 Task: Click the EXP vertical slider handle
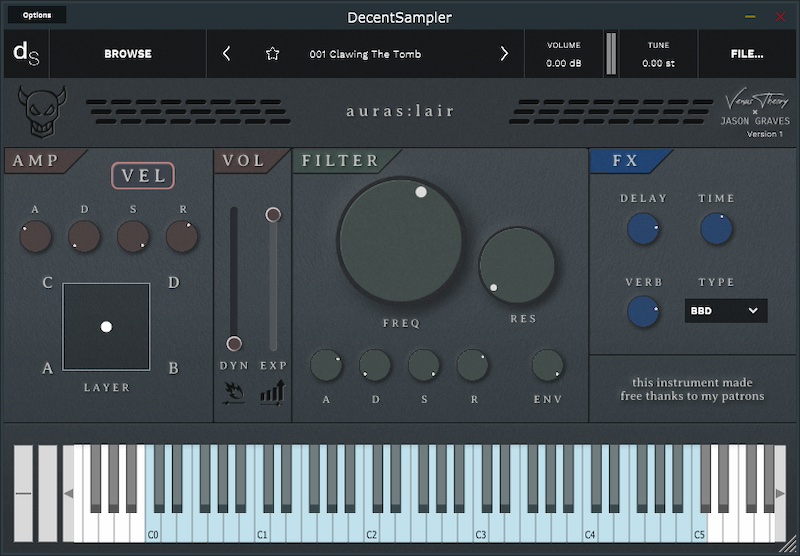tap(273, 215)
